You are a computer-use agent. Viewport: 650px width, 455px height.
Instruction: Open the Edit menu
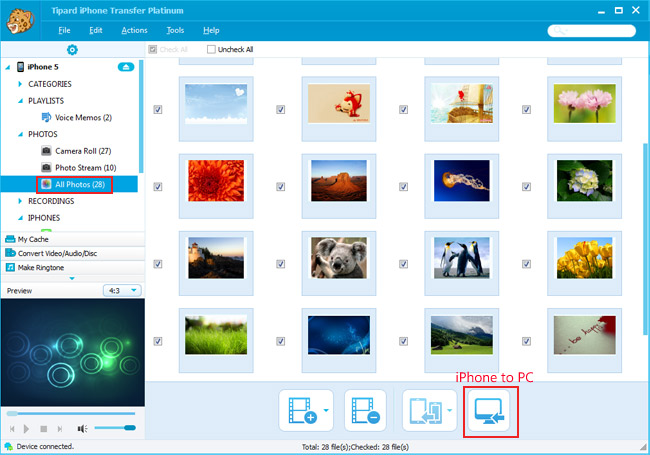coord(96,30)
